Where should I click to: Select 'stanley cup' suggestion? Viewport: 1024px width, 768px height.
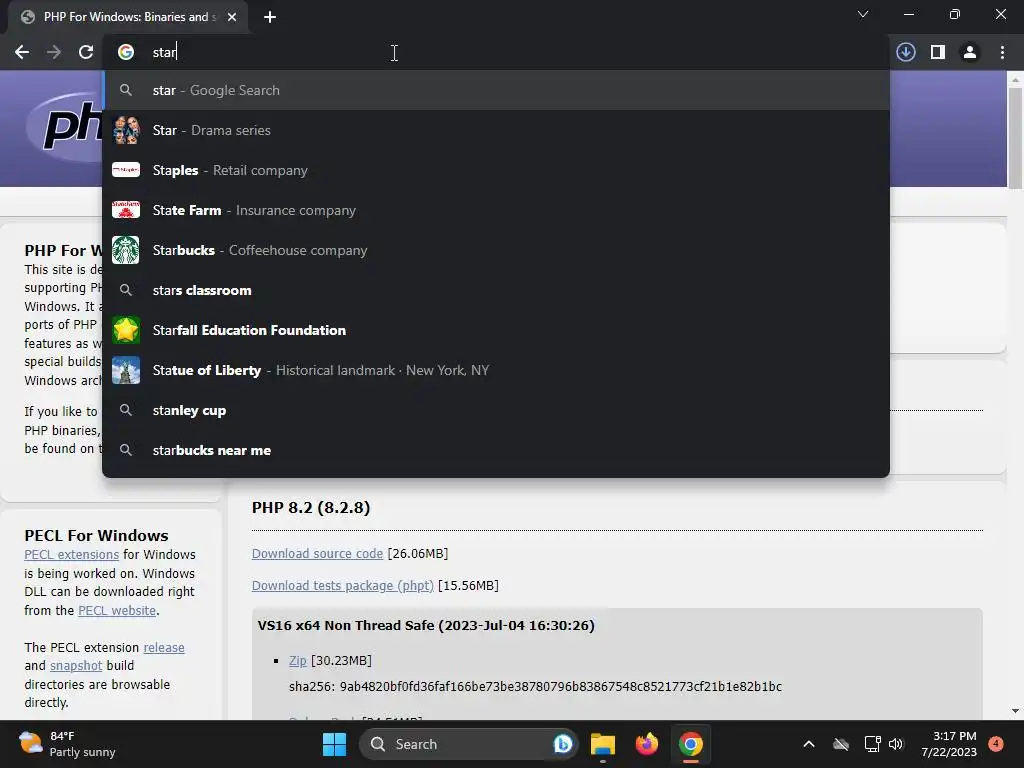pyautogui.click(x=496, y=410)
